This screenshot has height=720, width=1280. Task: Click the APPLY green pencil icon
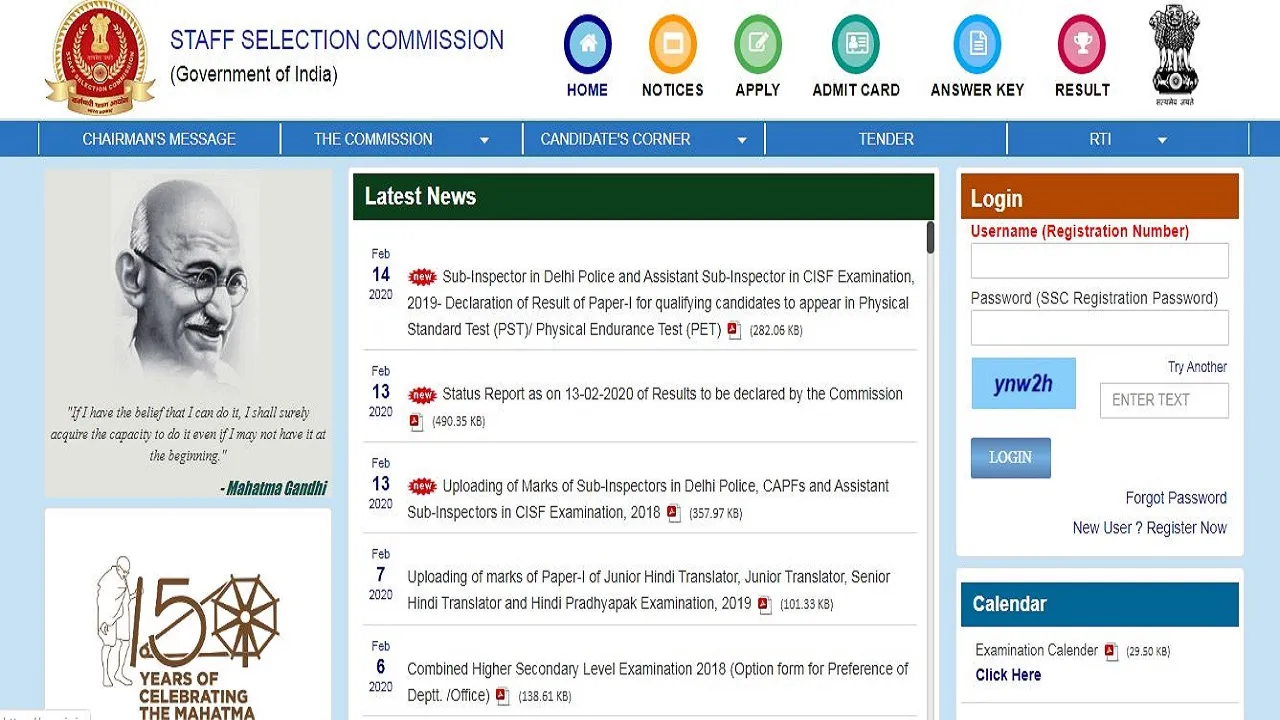click(x=758, y=44)
